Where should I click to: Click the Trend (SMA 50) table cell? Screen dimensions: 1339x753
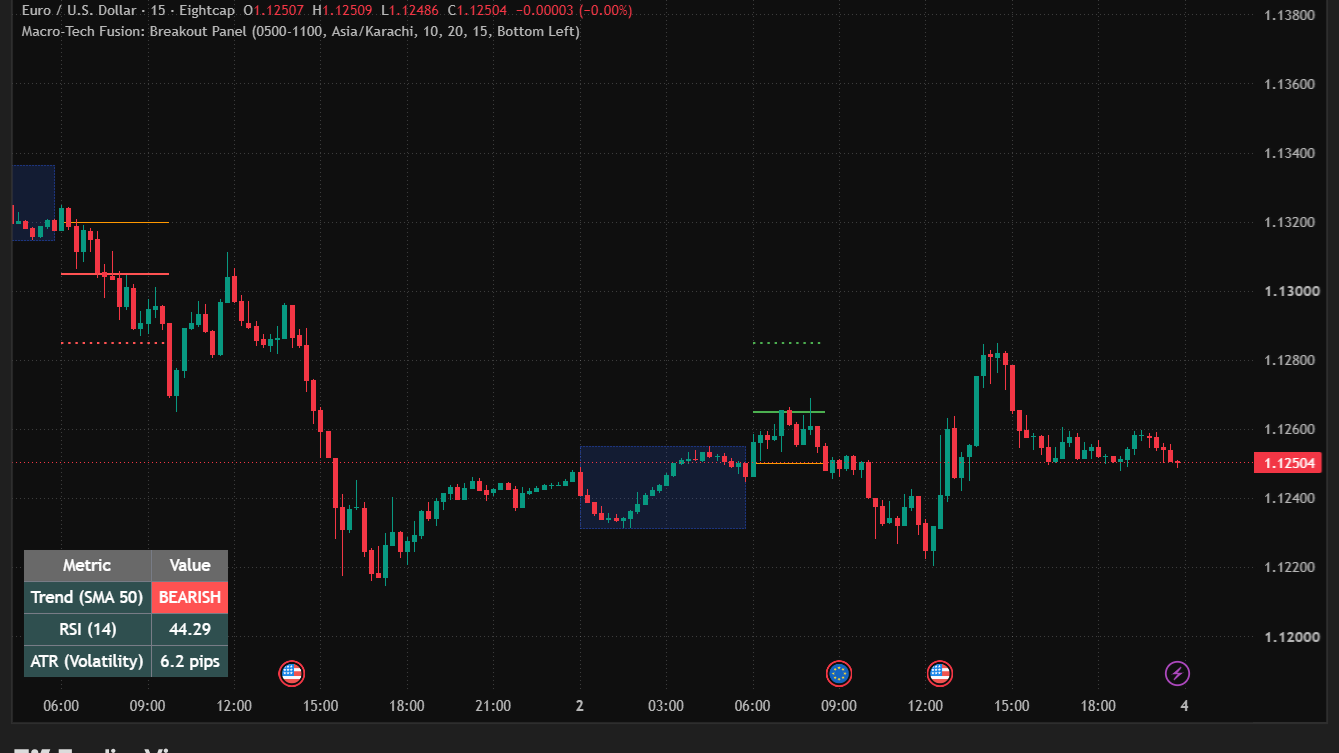87,597
